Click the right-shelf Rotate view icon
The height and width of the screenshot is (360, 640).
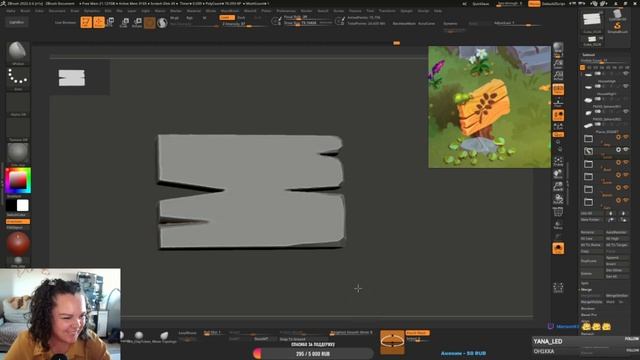[x=558, y=199]
